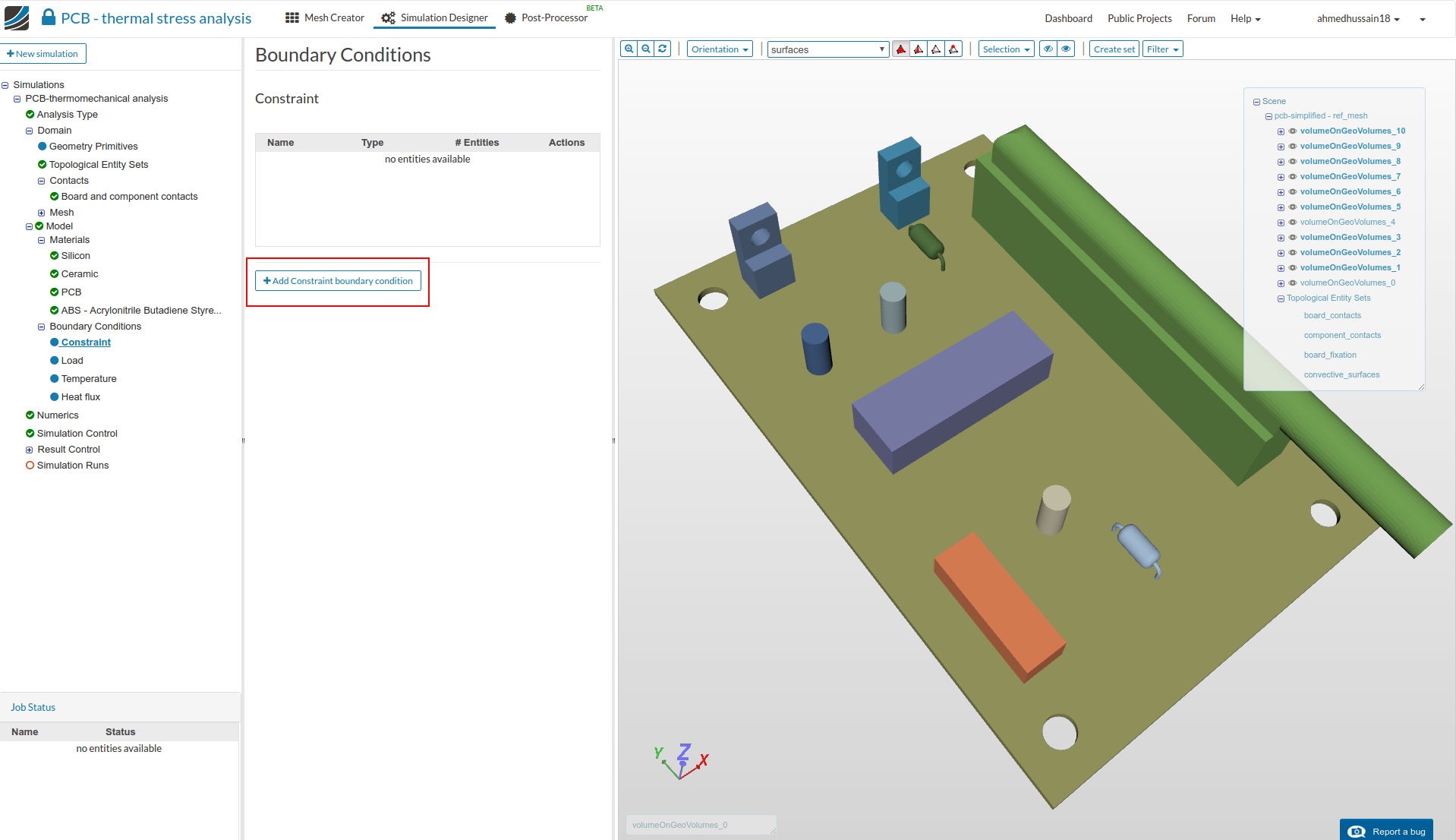The height and width of the screenshot is (840, 1456).
Task: Toggle visibility of volumeOnGeoVolumes_10
Action: pyautogui.click(x=1293, y=131)
